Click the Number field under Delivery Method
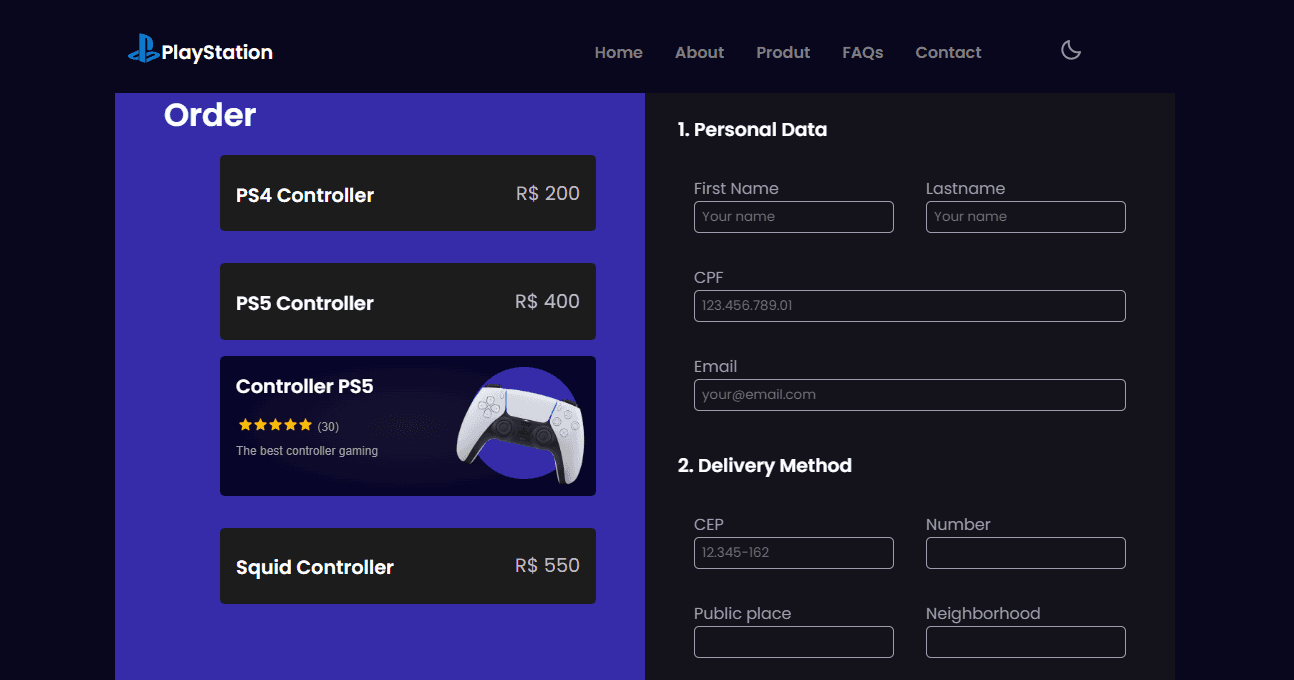1294x680 pixels. point(1026,553)
